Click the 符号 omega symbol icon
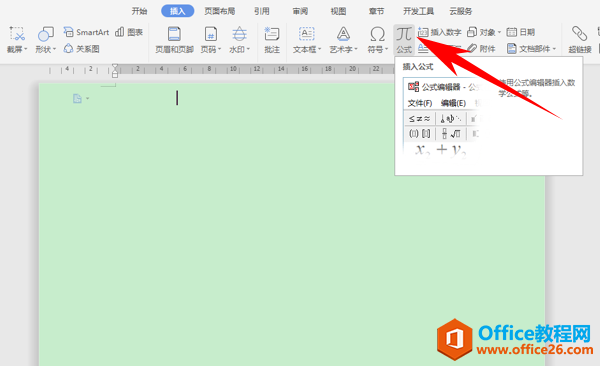 (377, 34)
